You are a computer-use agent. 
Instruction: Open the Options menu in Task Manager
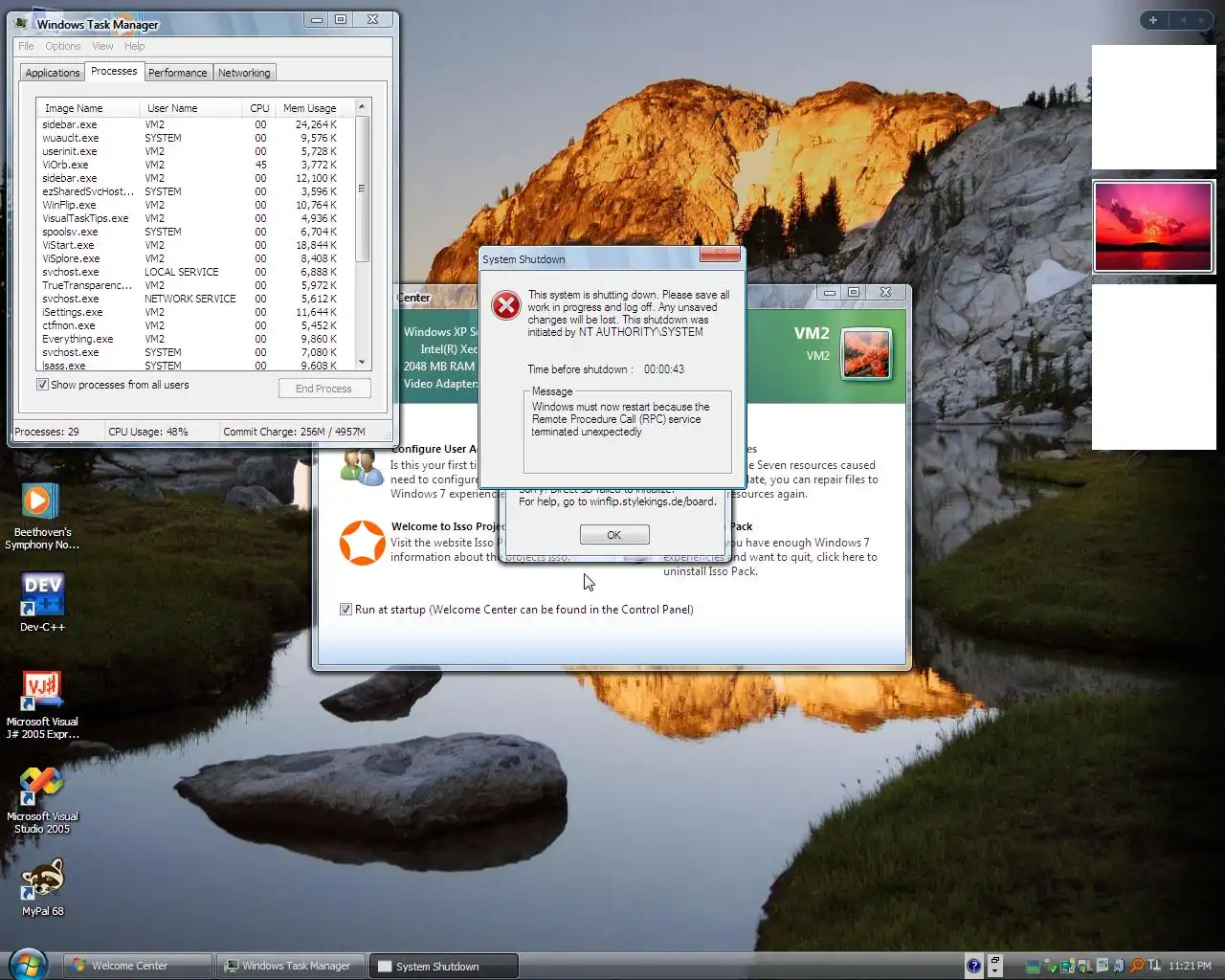click(63, 46)
